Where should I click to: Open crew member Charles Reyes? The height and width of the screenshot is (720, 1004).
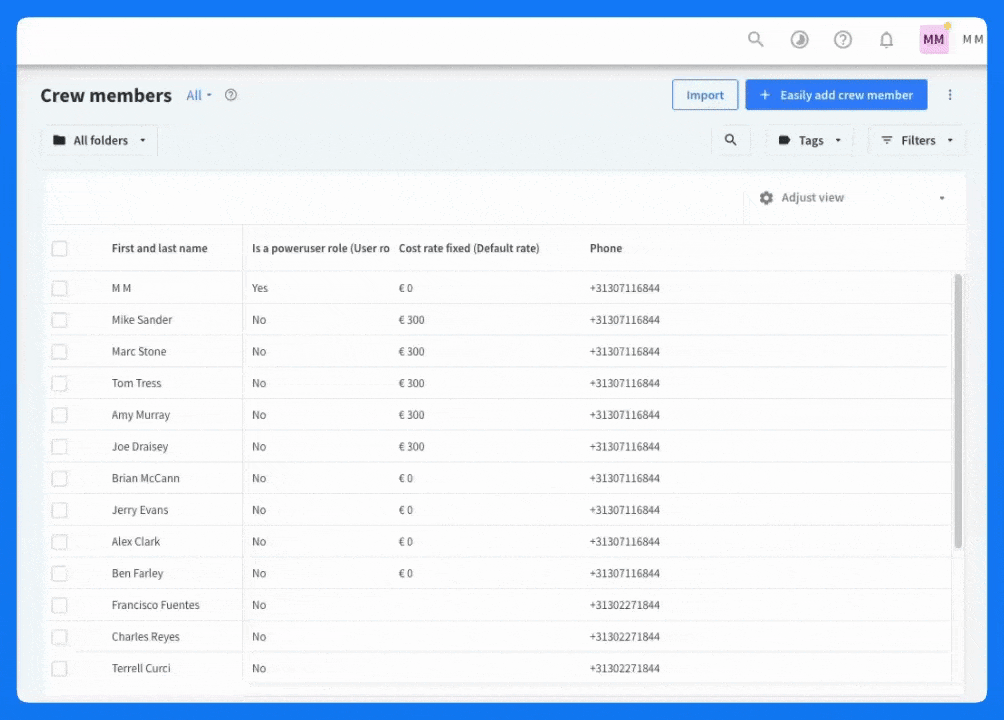[x=145, y=637]
